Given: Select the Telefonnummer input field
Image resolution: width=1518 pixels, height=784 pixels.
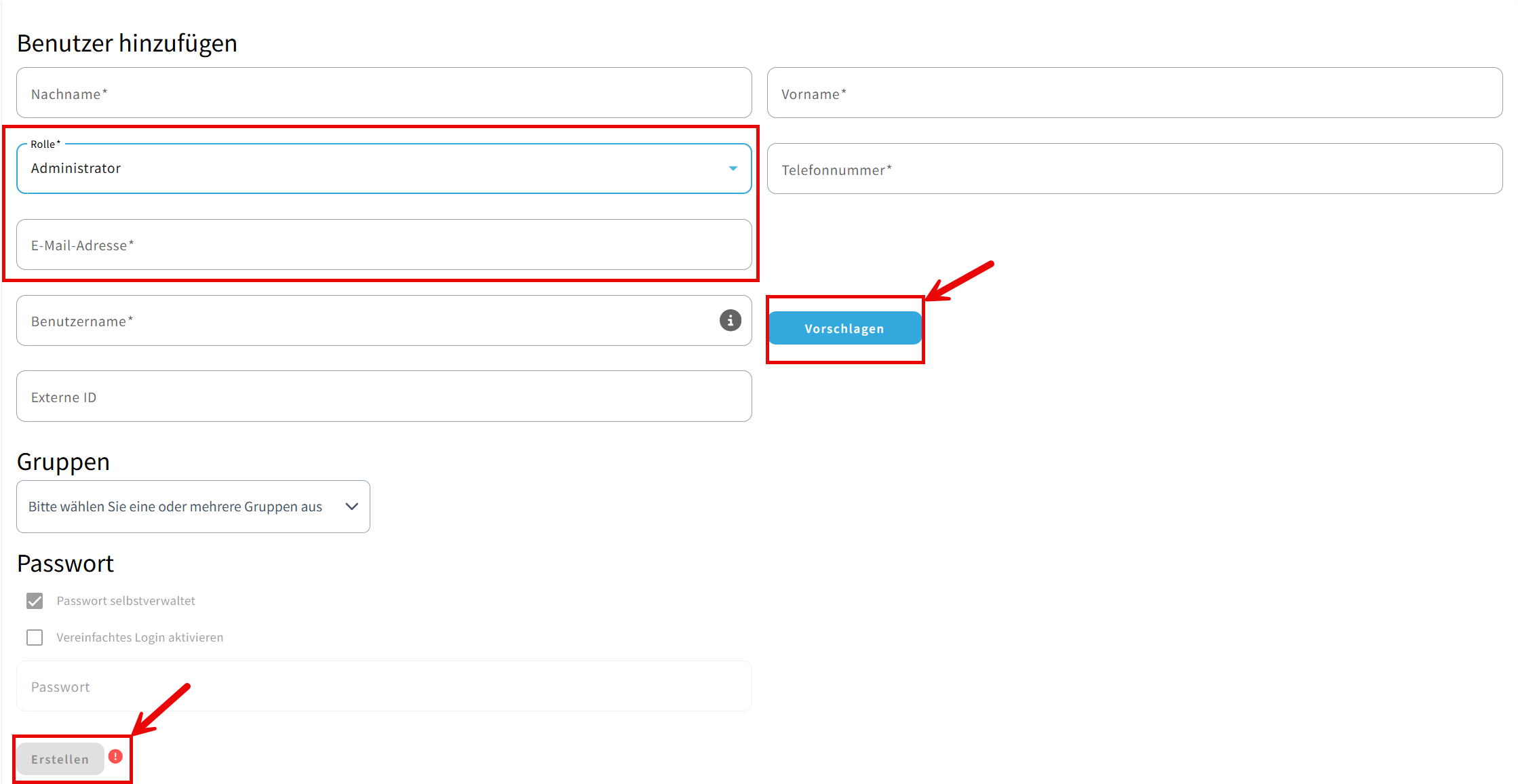Looking at the screenshot, I should [x=1134, y=169].
